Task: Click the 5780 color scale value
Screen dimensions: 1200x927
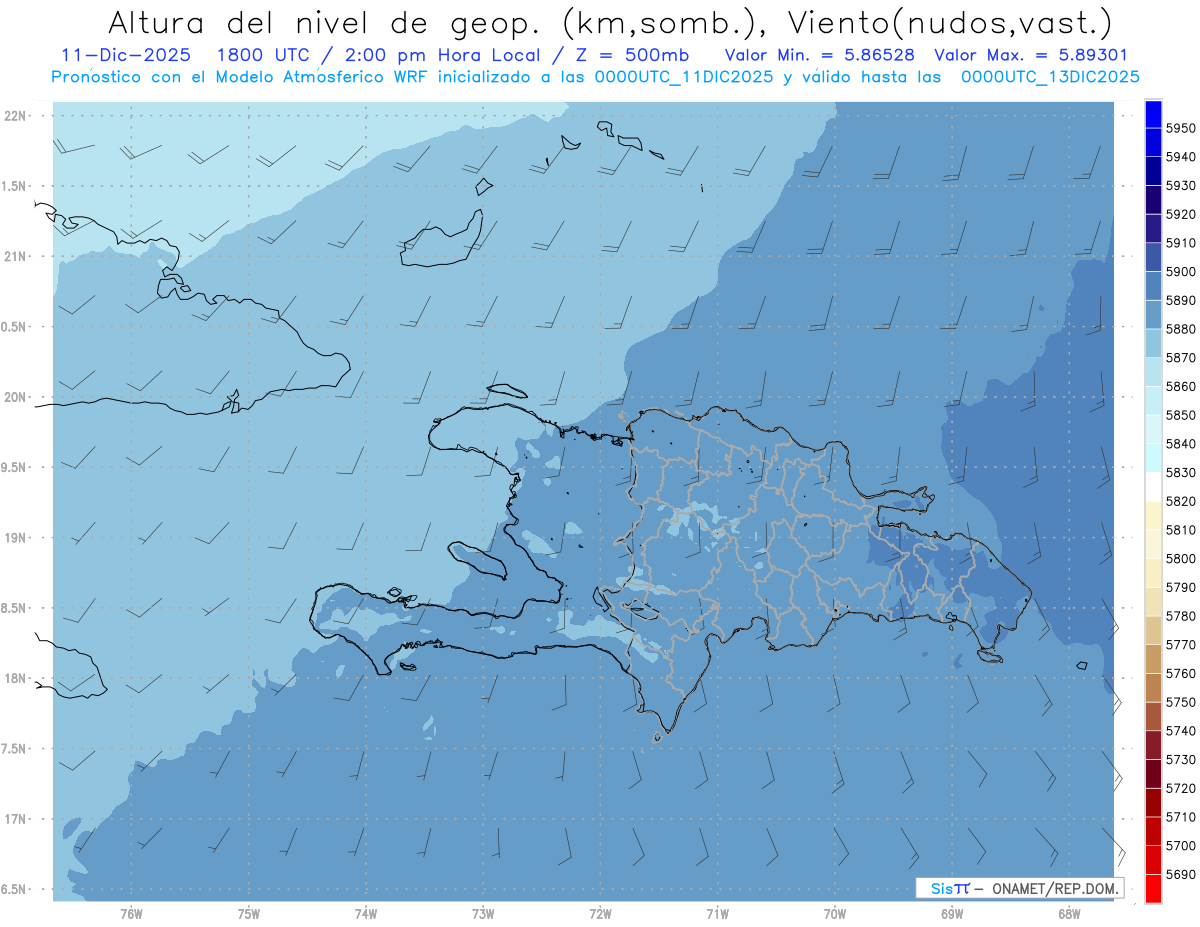Action: pyautogui.click(x=1181, y=616)
